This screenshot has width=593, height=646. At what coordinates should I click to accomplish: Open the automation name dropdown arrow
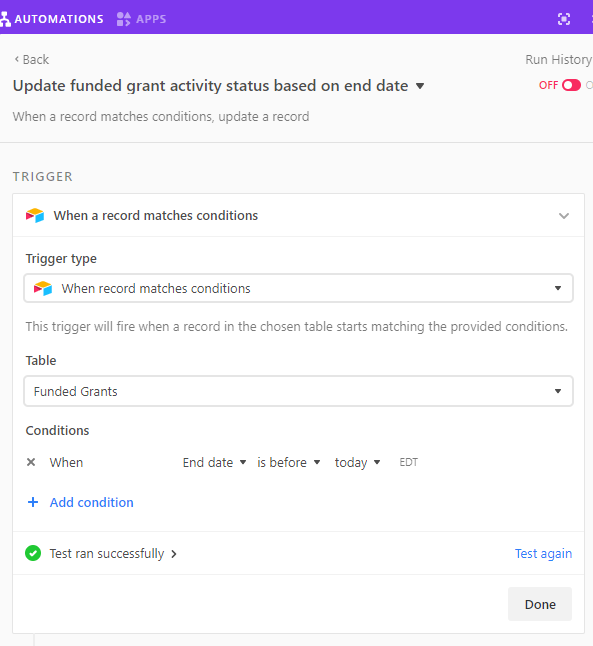coord(420,86)
